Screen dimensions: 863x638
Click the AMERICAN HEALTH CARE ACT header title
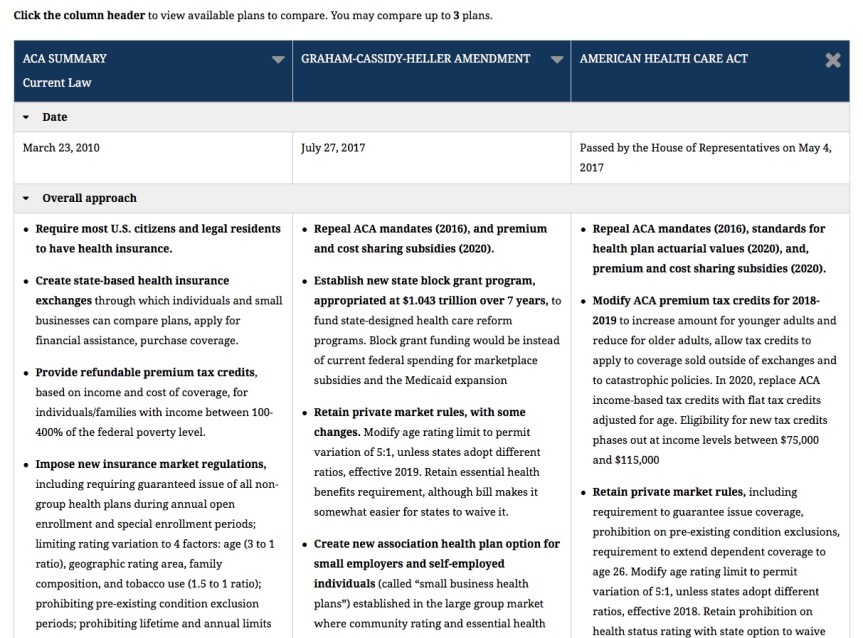click(663, 59)
